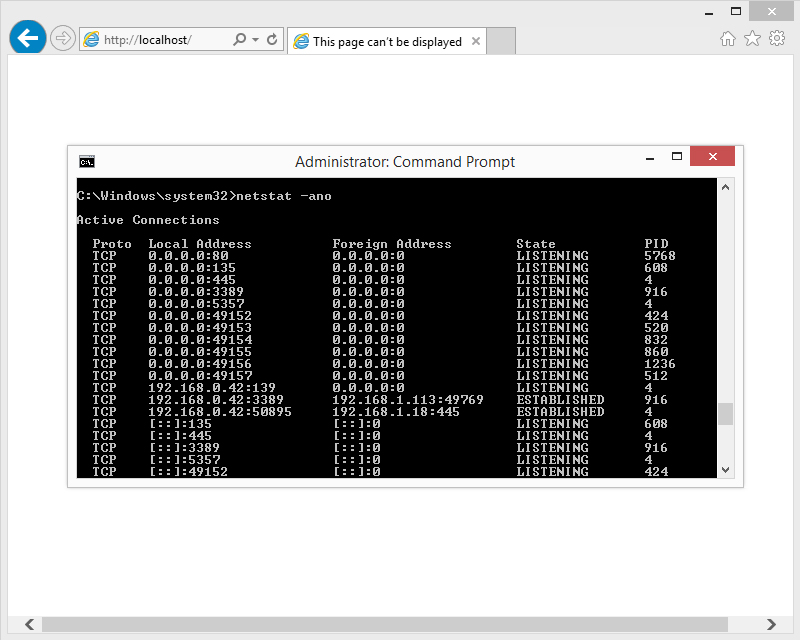The width and height of the screenshot is (800, 640).
Task: Click foreign address "192.168.1.113:49769"
Action: (408, 400)
